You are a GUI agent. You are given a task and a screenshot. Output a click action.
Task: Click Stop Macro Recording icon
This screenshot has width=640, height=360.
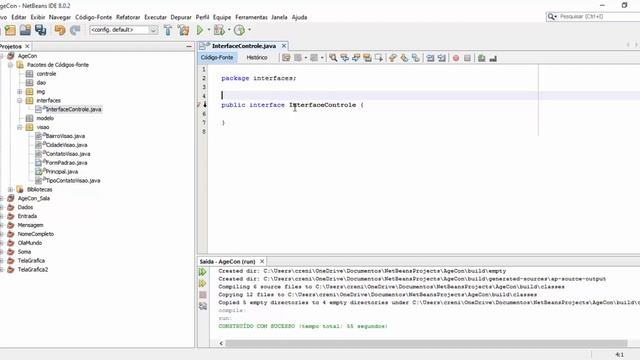click(x=467, y=58)
